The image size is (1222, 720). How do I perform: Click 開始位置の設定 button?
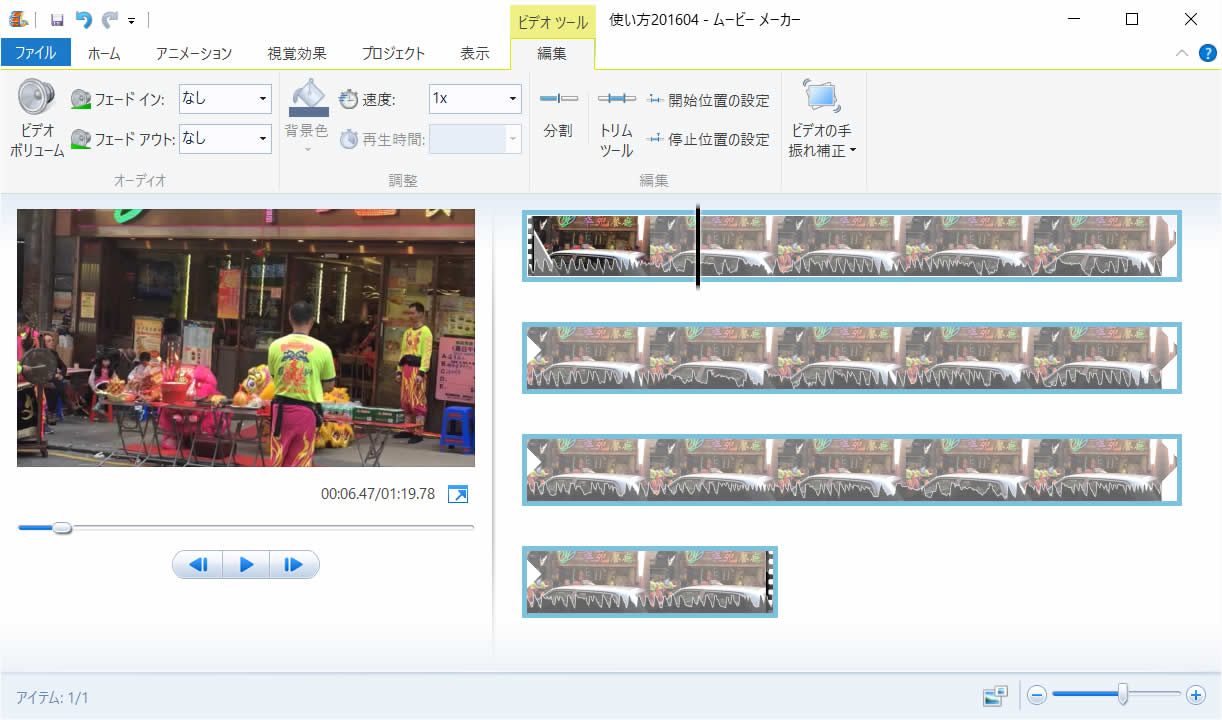pyautogui.click(x=708, y=100)
